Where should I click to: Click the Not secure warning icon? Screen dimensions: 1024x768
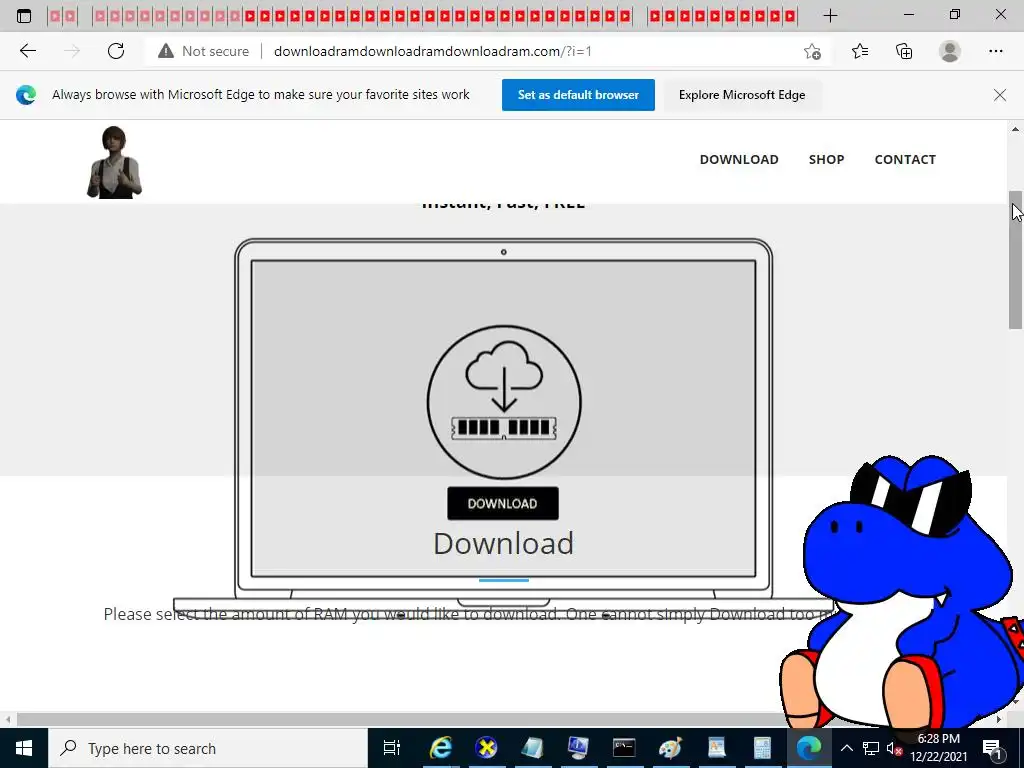coord(166,51)
